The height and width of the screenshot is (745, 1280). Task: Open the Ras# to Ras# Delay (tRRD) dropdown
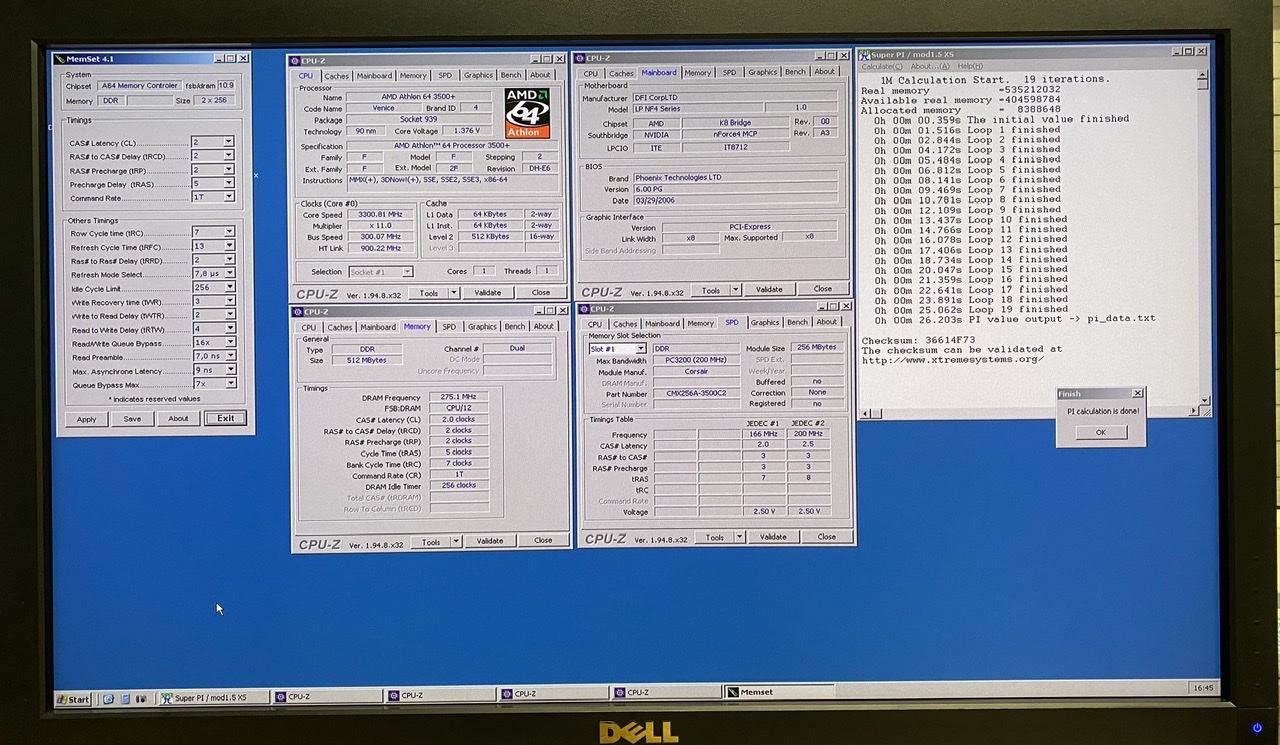(229, 260)
